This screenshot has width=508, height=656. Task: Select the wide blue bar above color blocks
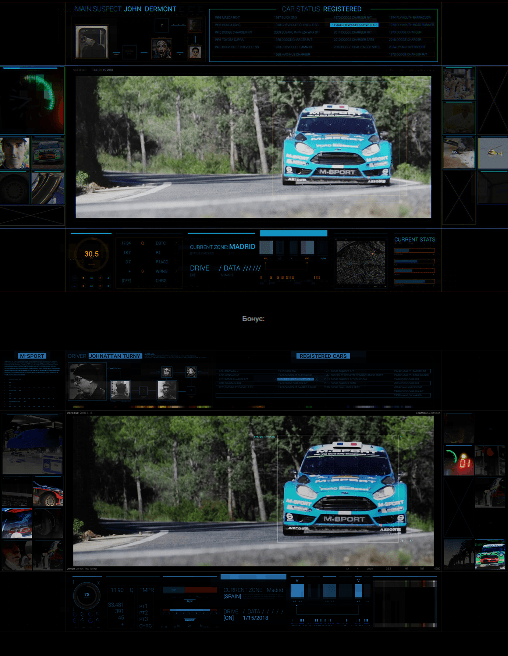293,233
